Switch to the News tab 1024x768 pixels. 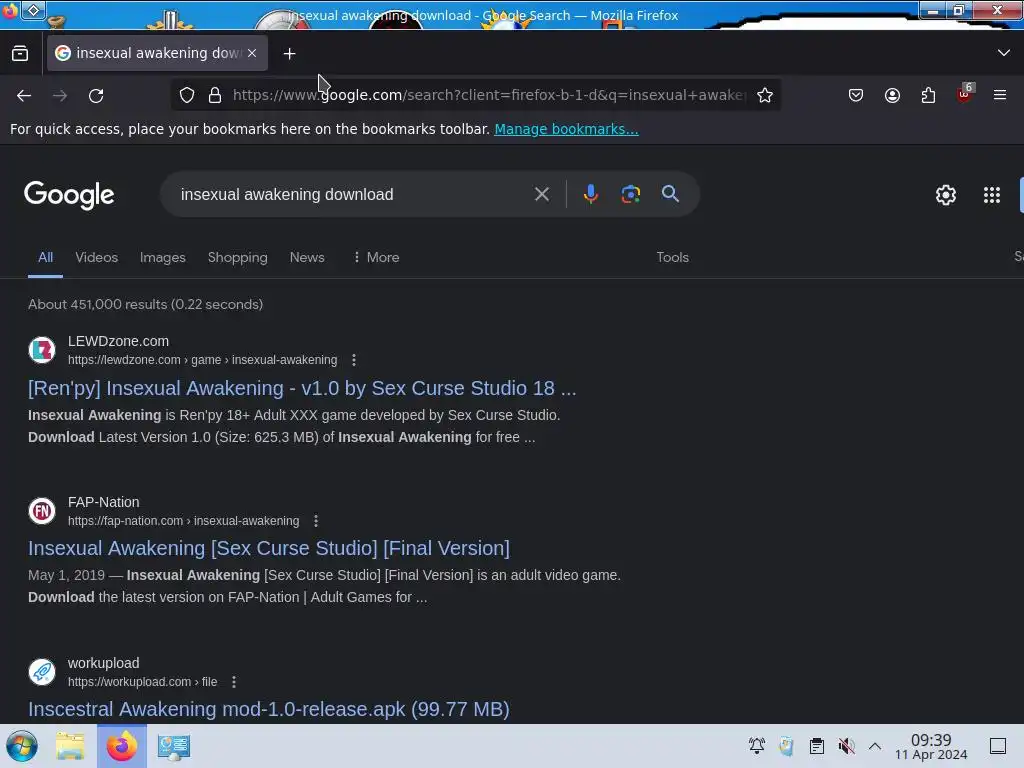tap(307, 257)
